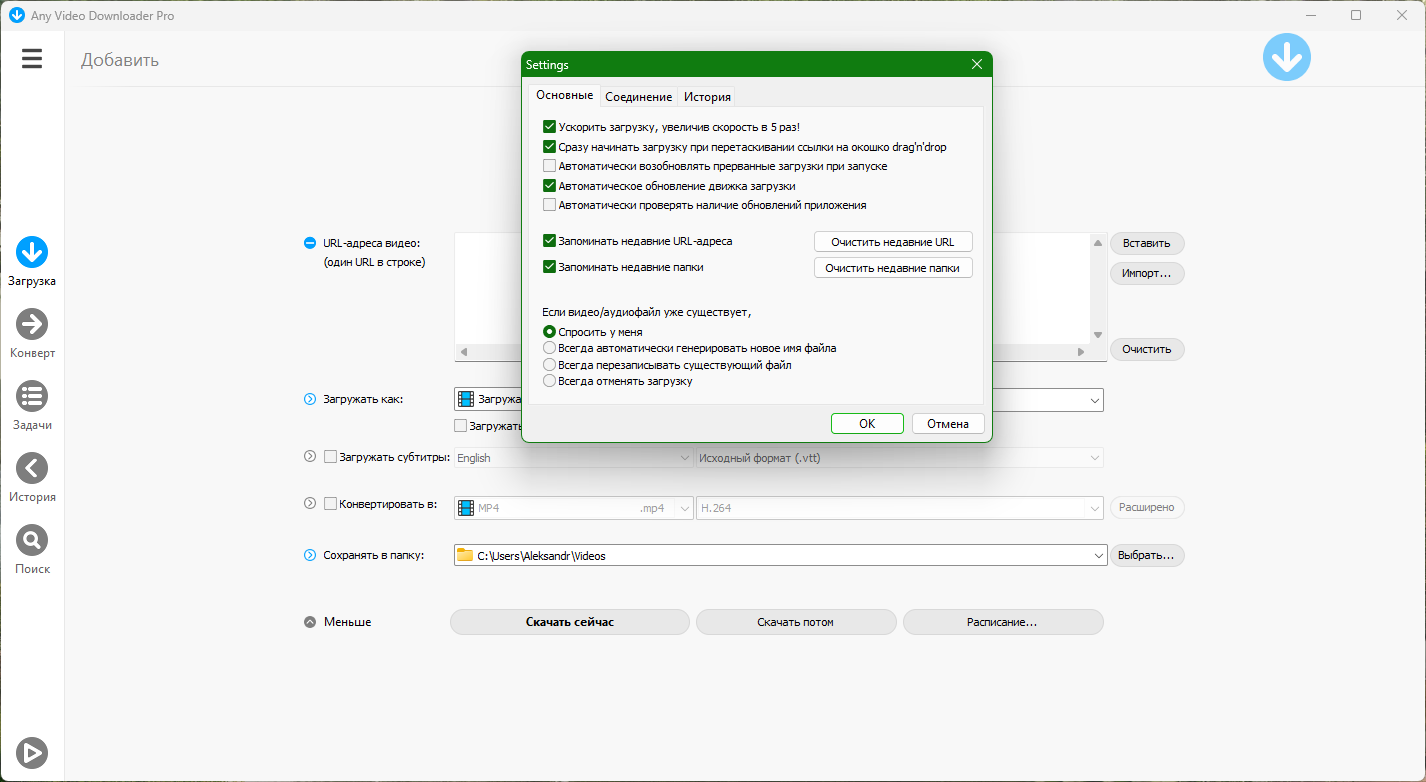Open the История section in sidebar

click(x=32, y=478)
